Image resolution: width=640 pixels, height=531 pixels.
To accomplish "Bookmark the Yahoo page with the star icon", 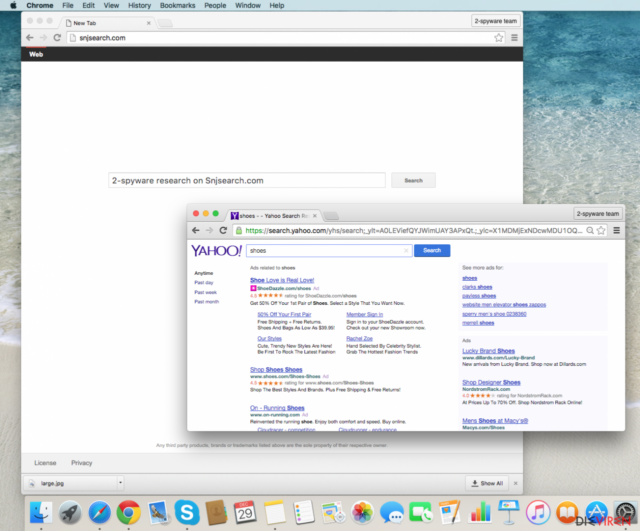I will 601,231.
